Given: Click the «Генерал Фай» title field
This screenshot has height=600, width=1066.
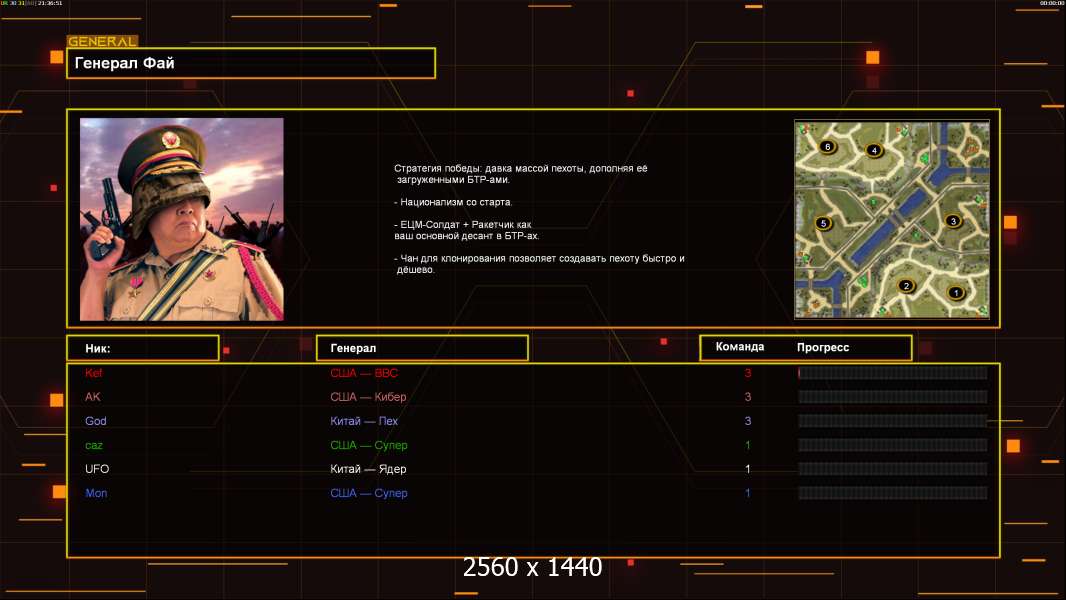Looking at the screenshot, I should point(251,63).
